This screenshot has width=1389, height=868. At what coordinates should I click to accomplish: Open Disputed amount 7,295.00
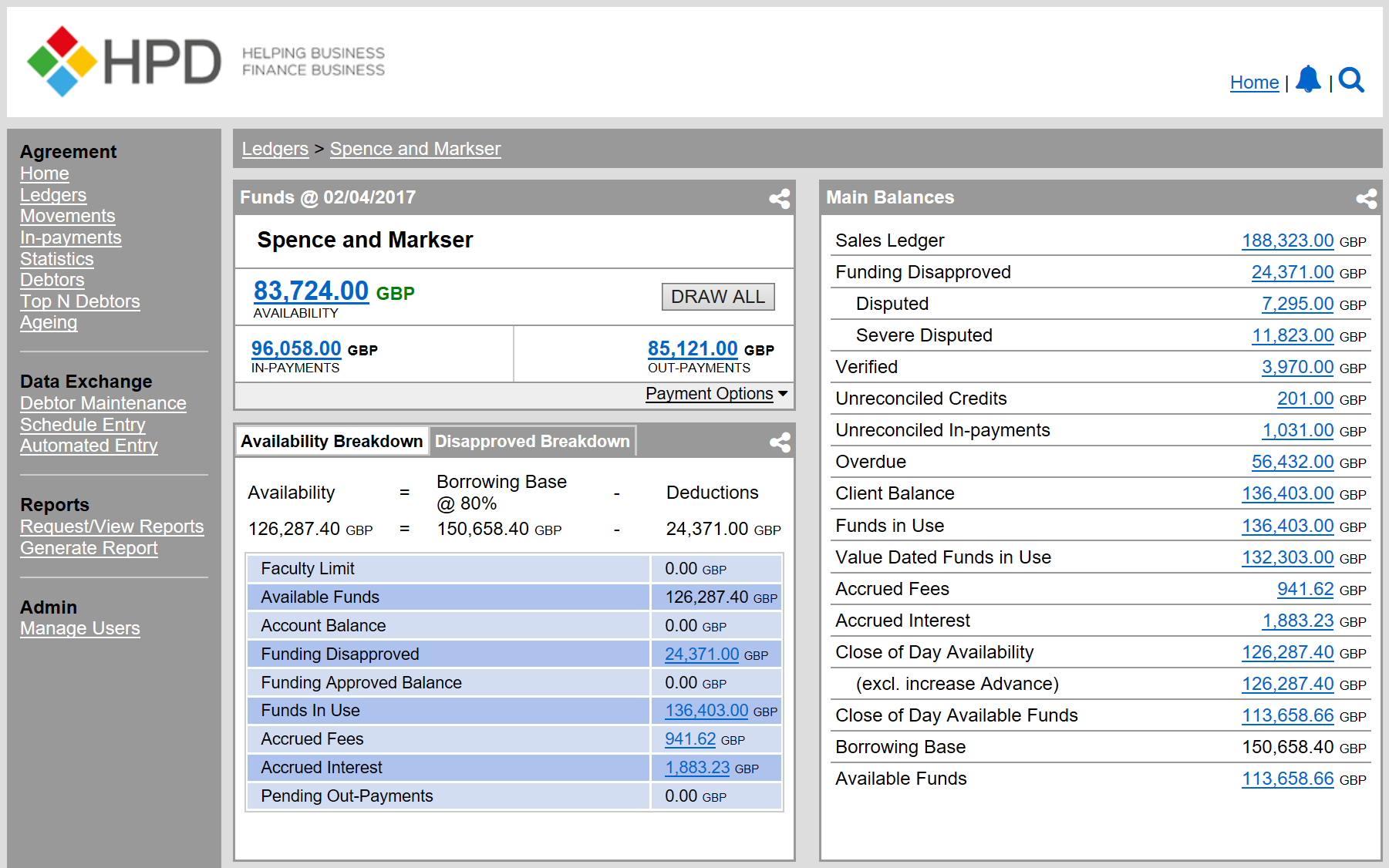(x=1298, y=304)
